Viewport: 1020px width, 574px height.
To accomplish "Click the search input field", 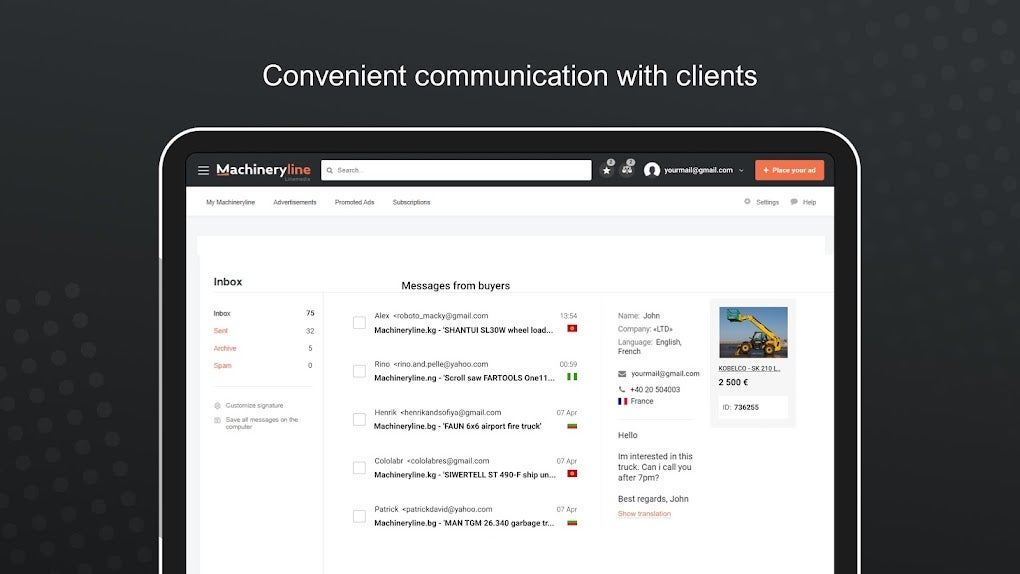I will (x=456, y=170).
